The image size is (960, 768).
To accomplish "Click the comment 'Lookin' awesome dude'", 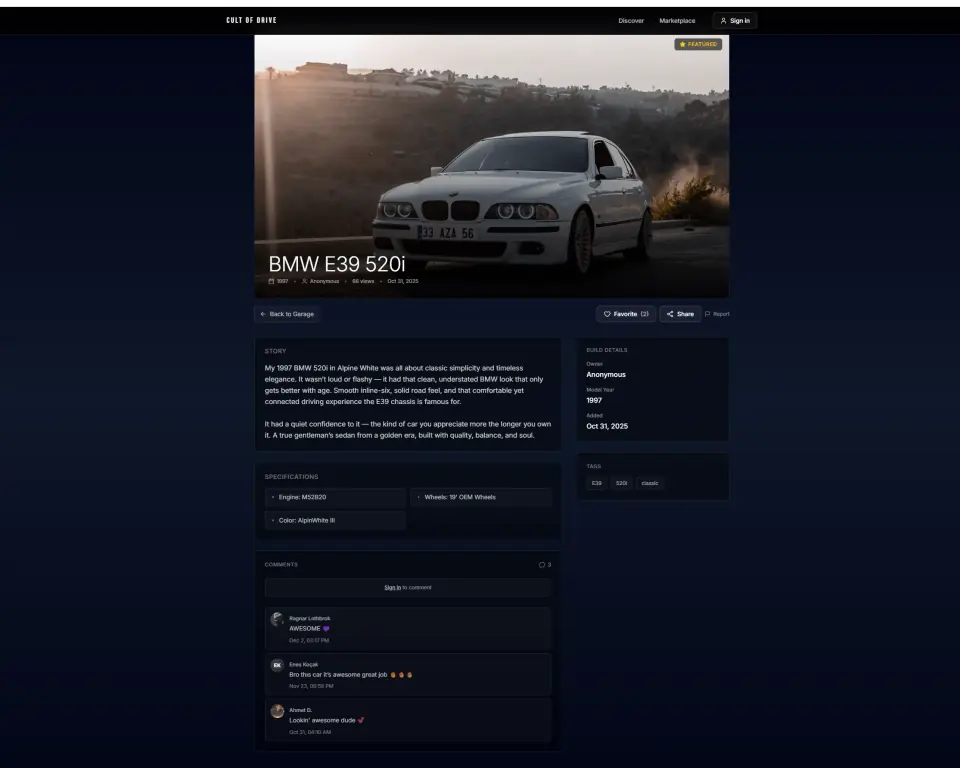I will pos(326,721).
